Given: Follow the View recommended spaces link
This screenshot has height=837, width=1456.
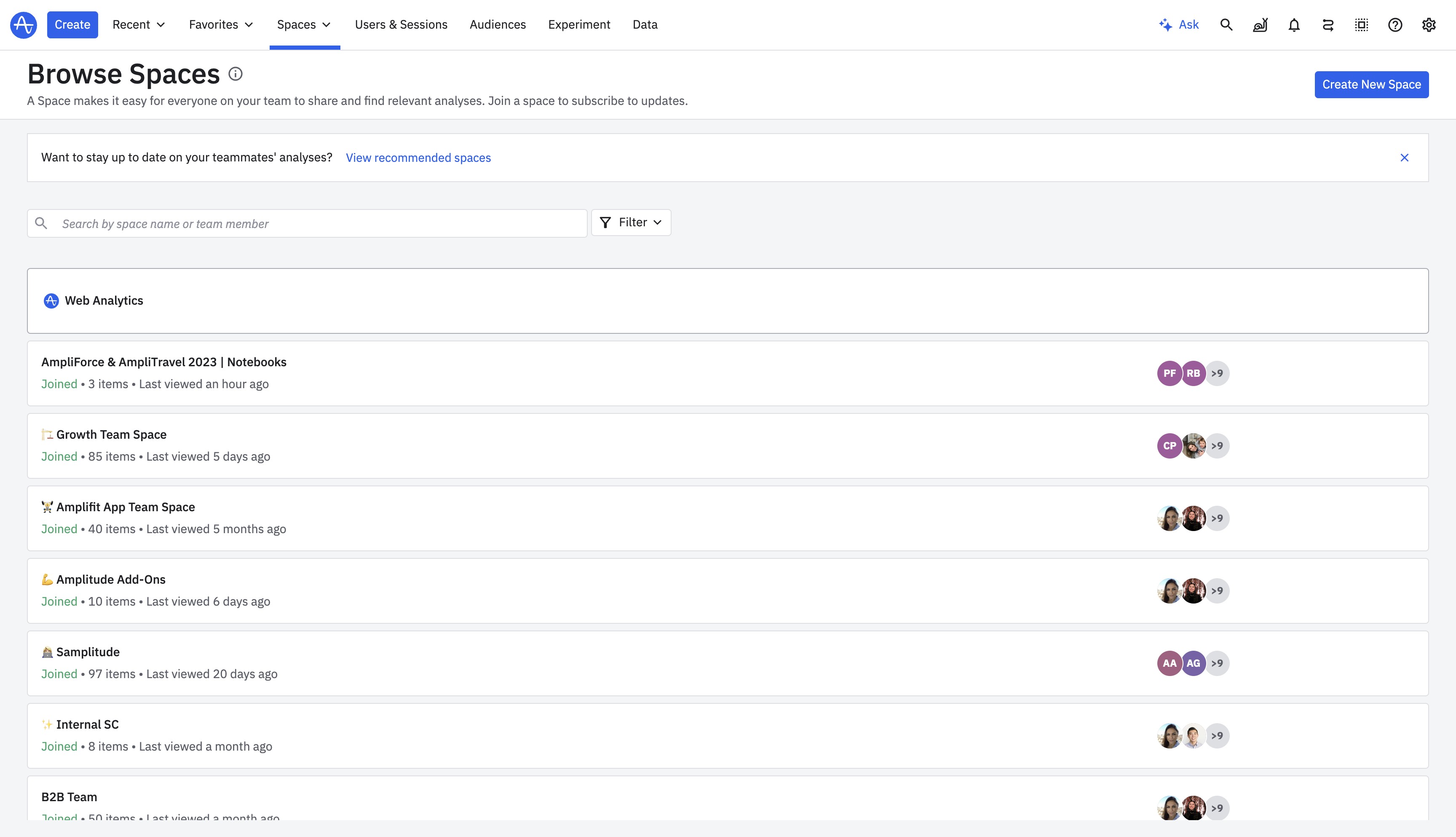Looking at the screenshot, I should (418, 158).
